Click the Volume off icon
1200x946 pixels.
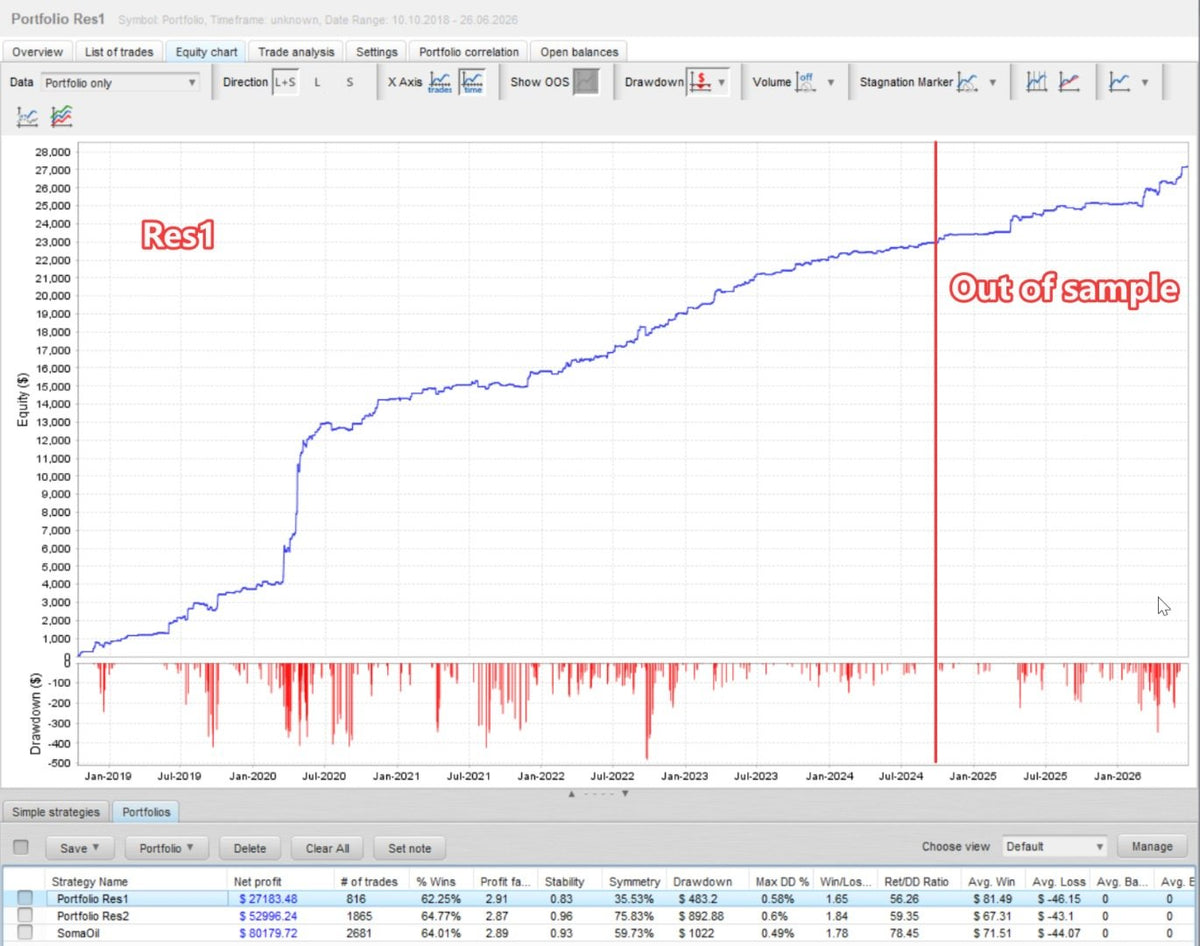click(806, 82)
